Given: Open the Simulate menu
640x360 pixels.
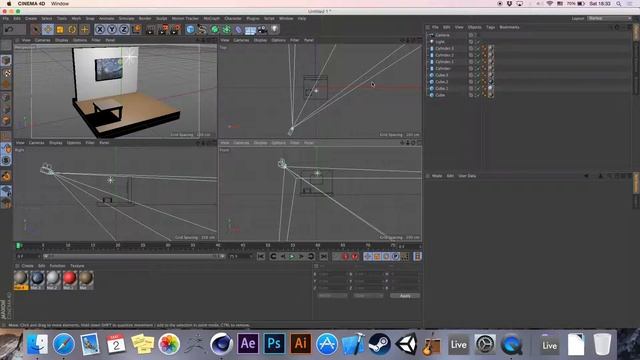Looking at the screenshot, I should coord(127,19).
